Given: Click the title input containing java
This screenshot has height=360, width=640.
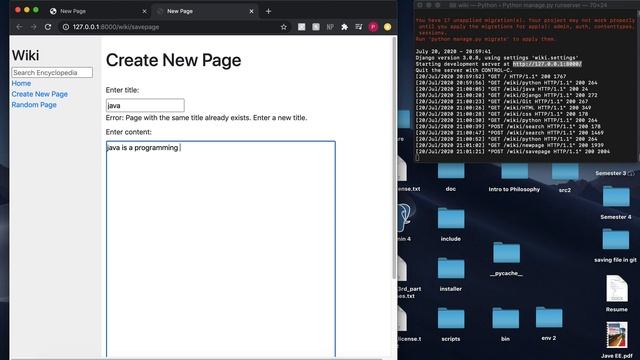Looking at the screenshot, I should click(145, 105).
